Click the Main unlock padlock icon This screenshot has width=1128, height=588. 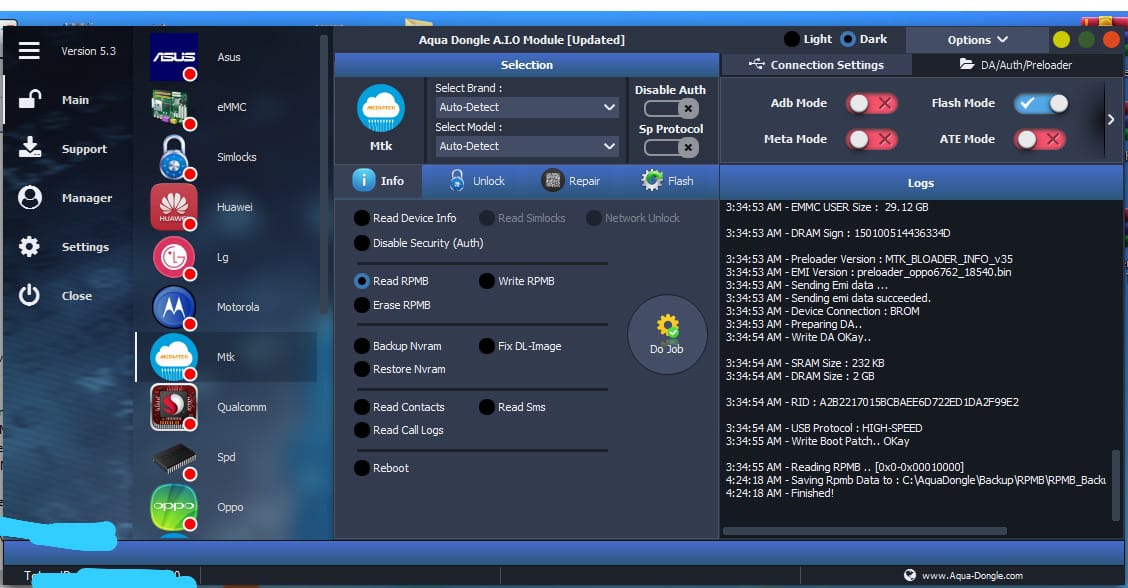tap(29, 99)
